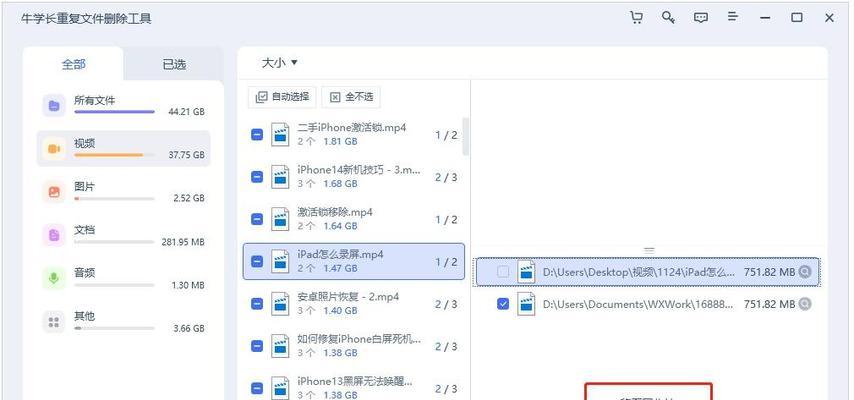Click the 1.47 GB size text

pos(340,268)
